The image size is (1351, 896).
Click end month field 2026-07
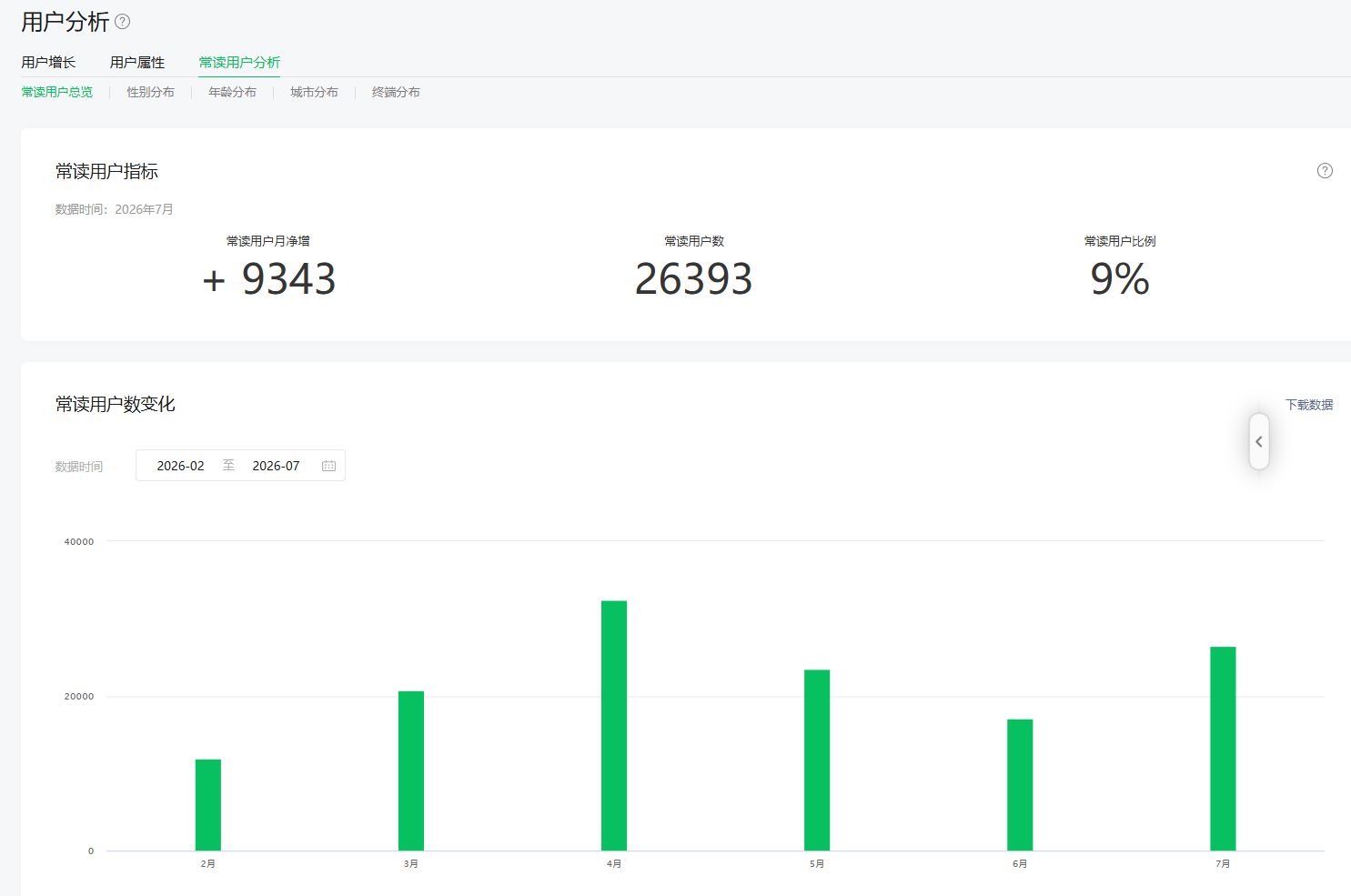tap(276, 466)
